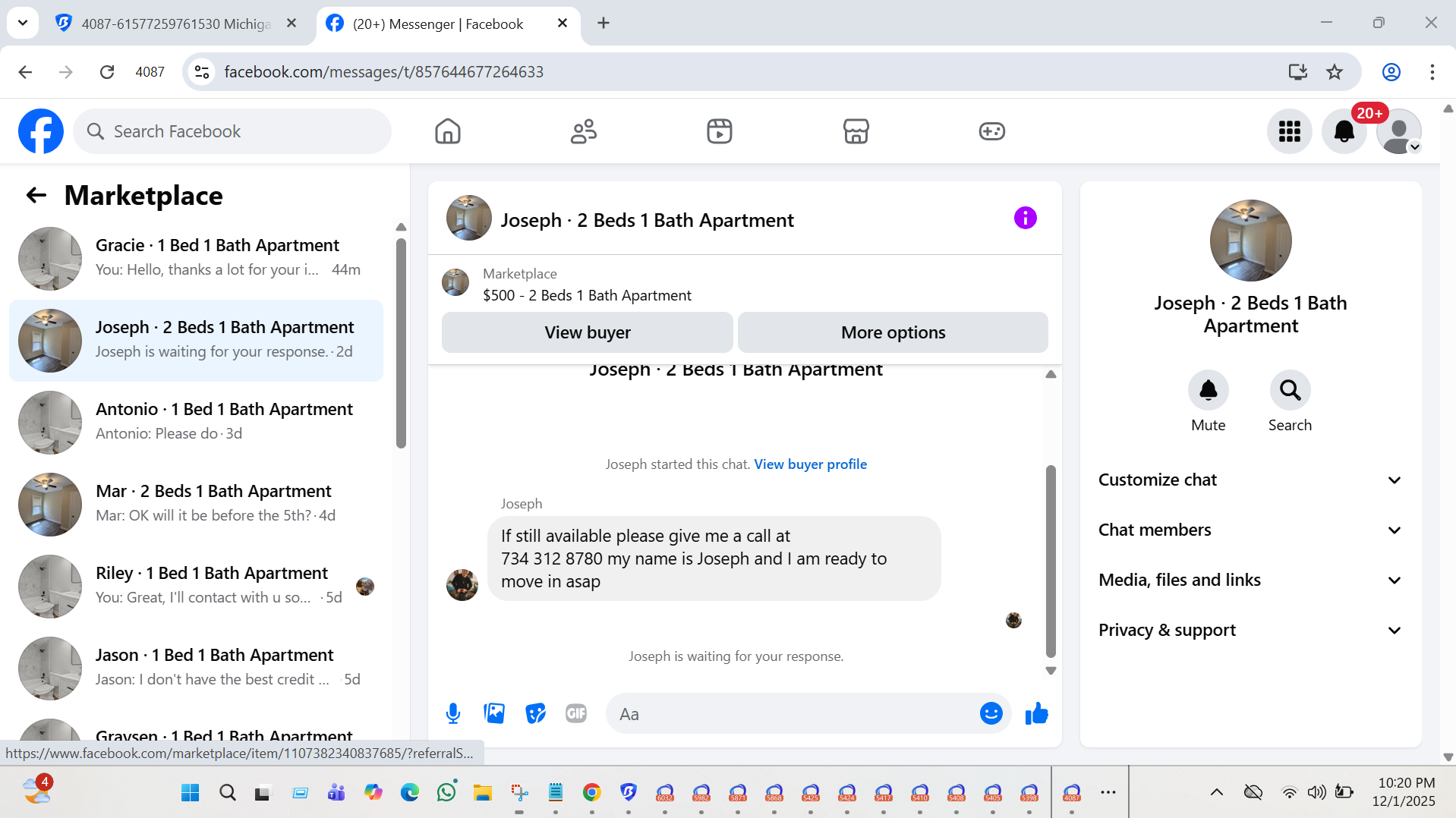Expand the Chat members section
The image size is (1456, 818).
[x=1250, y=530]
